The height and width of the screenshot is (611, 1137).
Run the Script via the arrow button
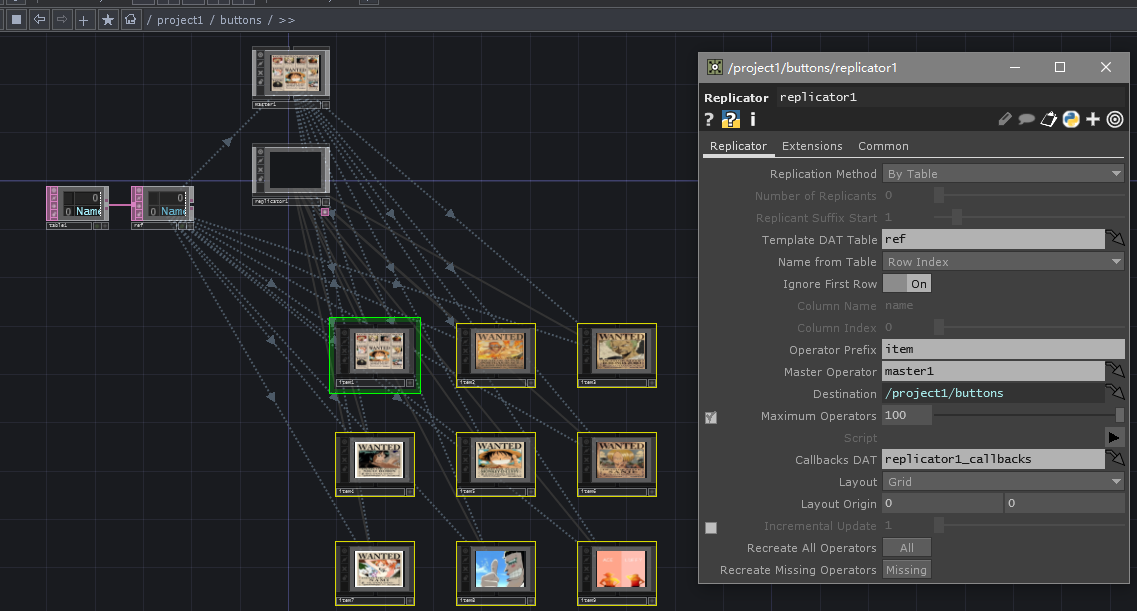pos(1113,436)
